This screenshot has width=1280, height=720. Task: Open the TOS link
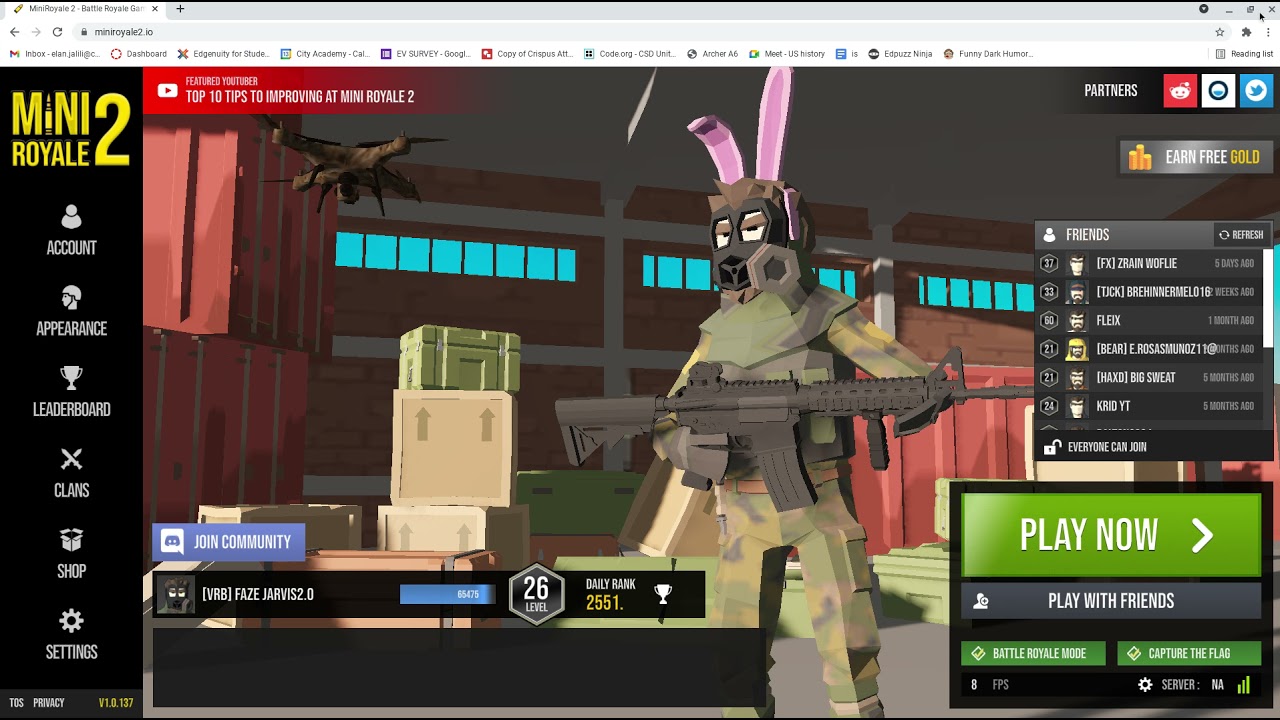[x=16, y=703]
